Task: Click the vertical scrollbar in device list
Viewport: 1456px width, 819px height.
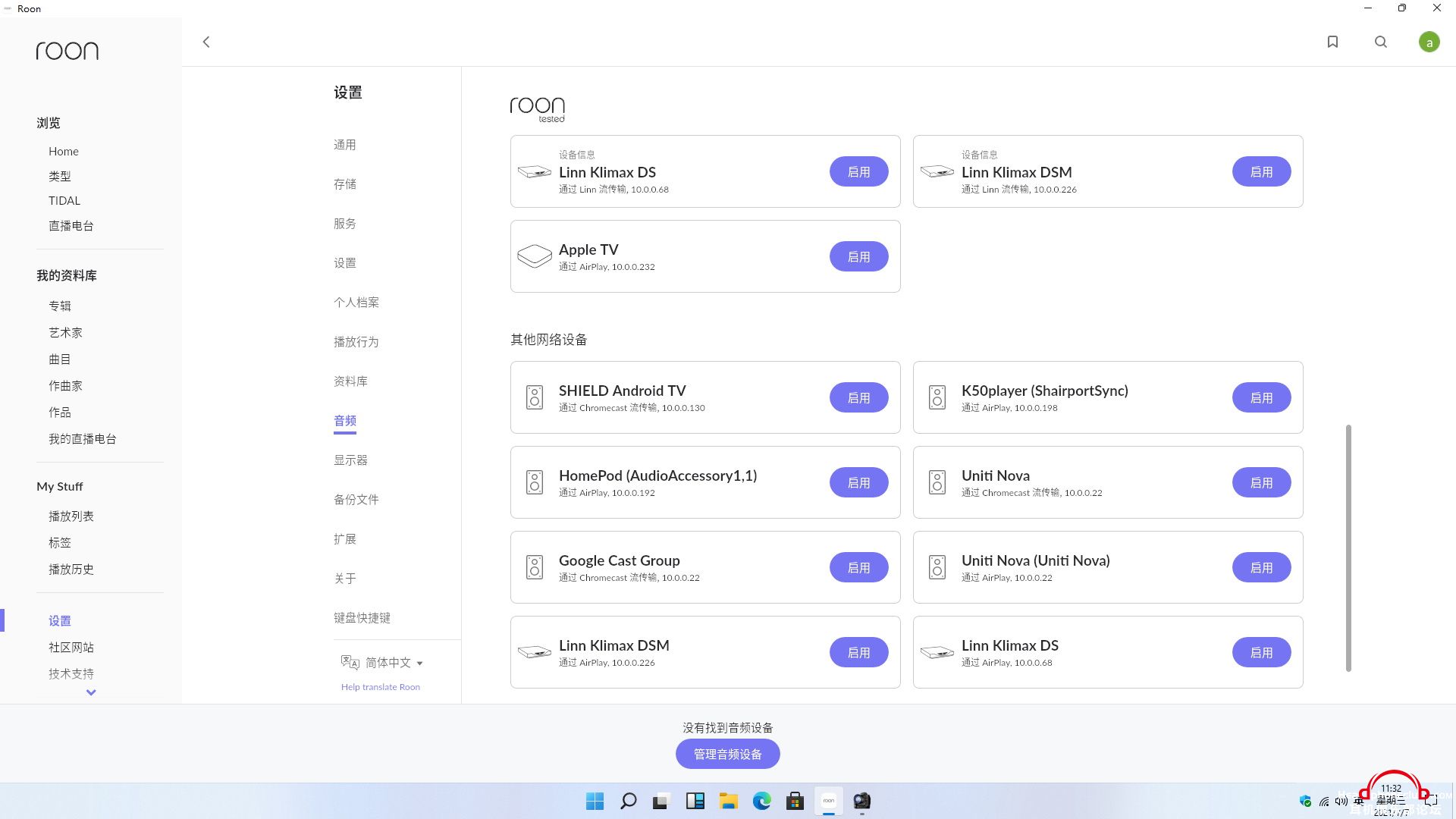Action: click(x=1348, y=548)
